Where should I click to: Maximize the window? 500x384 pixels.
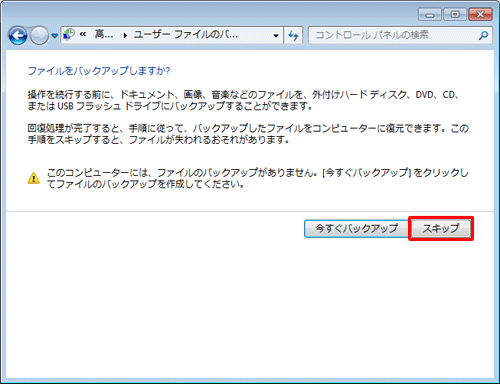click(x=455, y=15)
